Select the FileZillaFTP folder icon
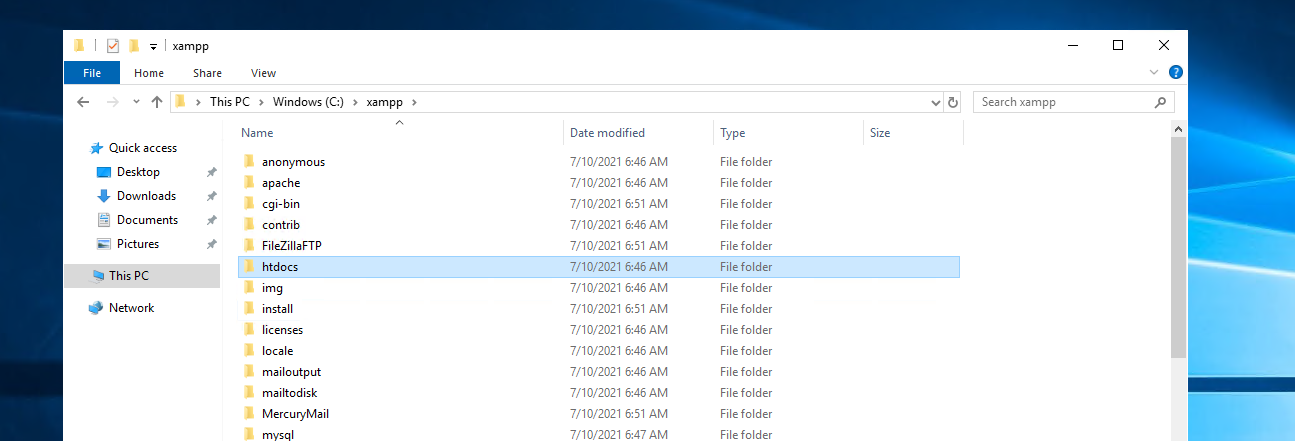Viewport: 1295px width, 441px height. click(250, 245)
